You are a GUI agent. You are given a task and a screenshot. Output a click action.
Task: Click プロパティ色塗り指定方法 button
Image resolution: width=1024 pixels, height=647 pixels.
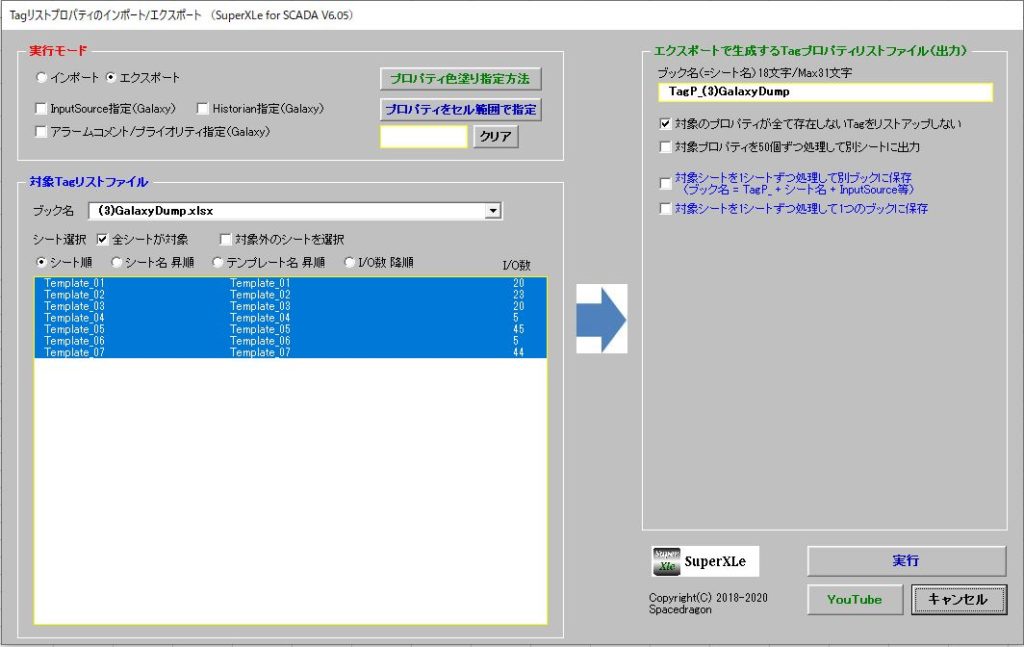pyautogui.click(x=460, y=79)
